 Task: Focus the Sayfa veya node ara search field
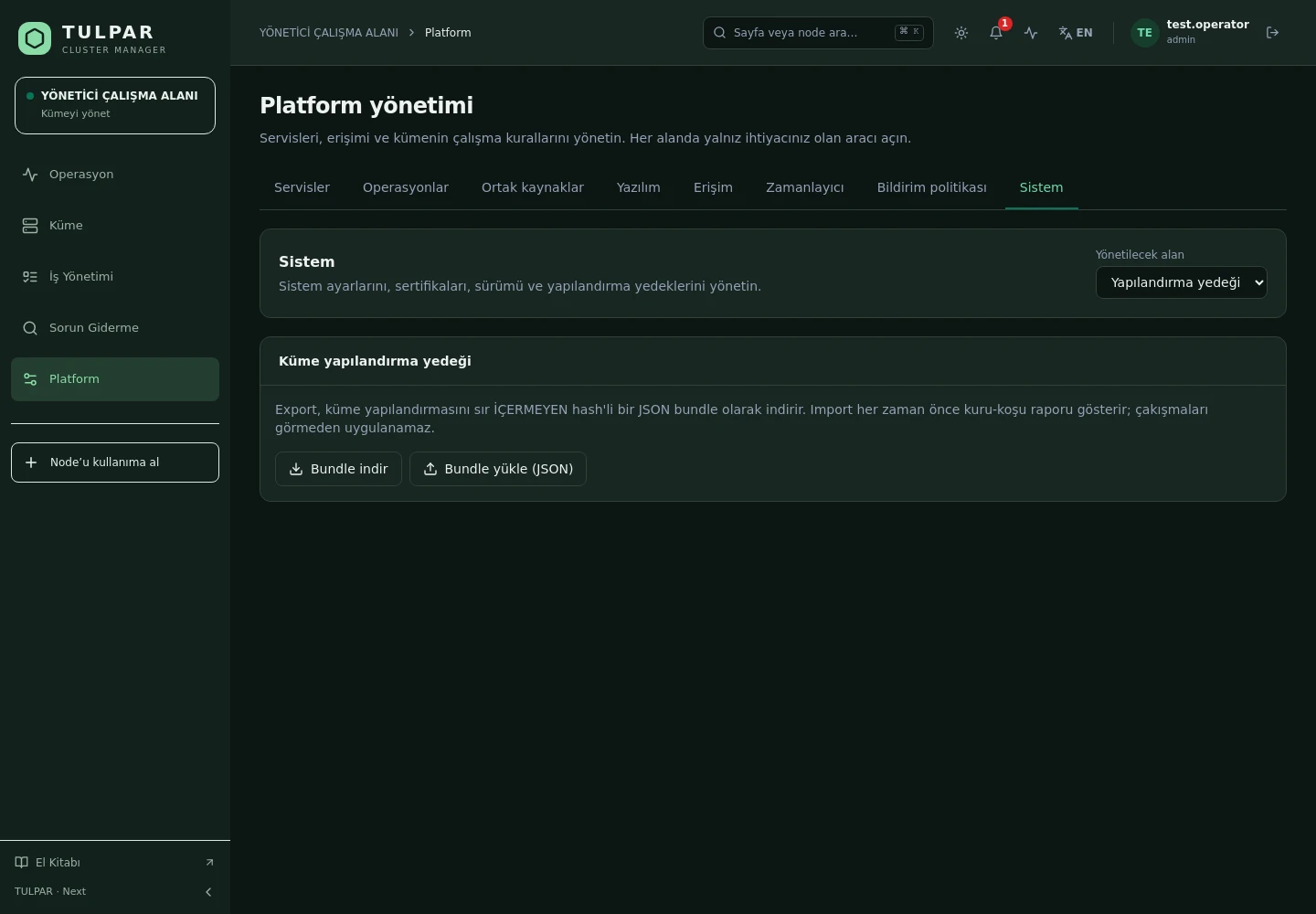818,33
